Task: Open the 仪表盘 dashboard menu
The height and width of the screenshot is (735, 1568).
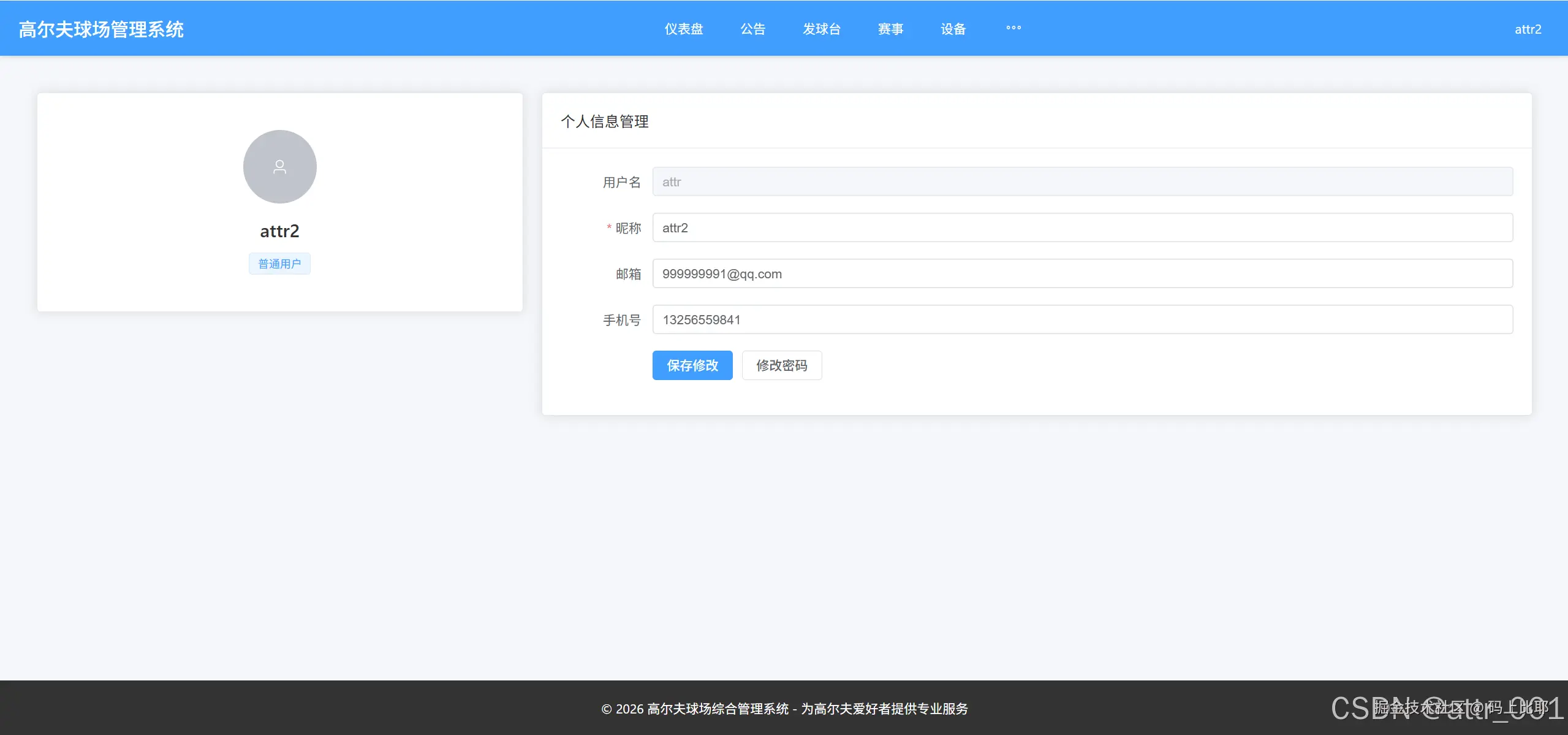Action: pyautogui.click(x=684, y=29)
